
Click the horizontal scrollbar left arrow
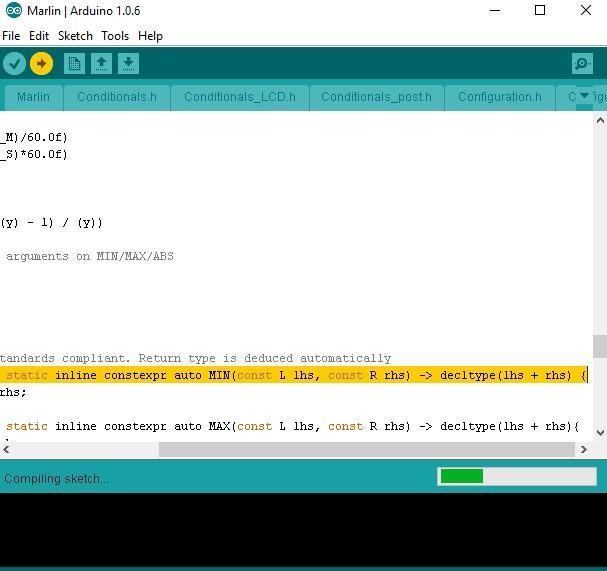6,450
